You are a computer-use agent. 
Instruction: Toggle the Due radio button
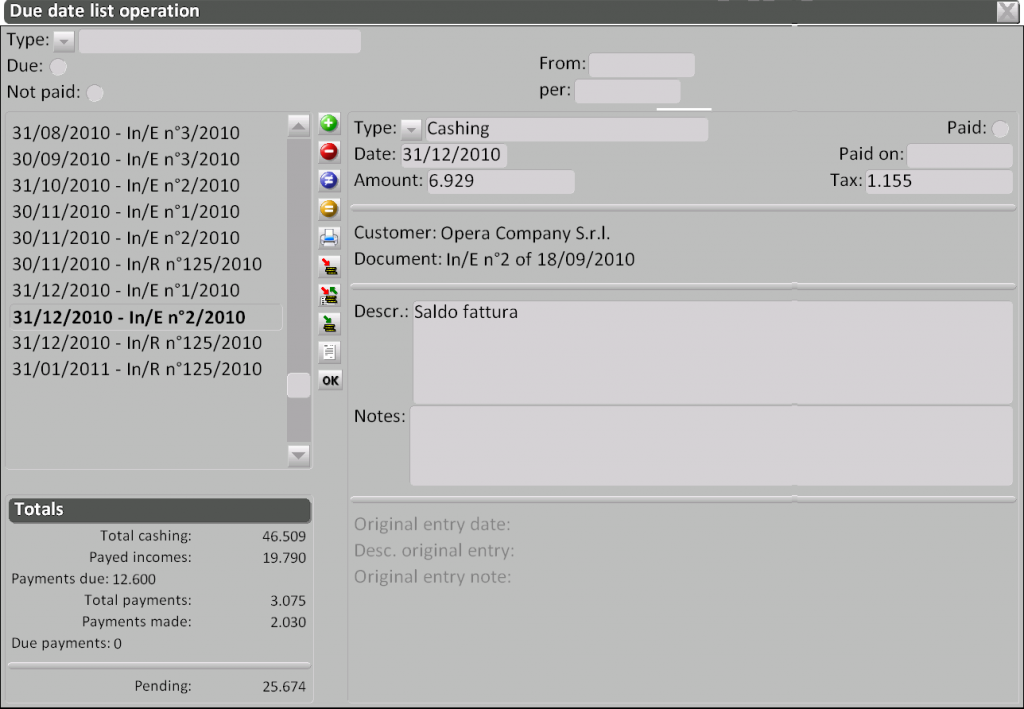click(x=59, y=67)
